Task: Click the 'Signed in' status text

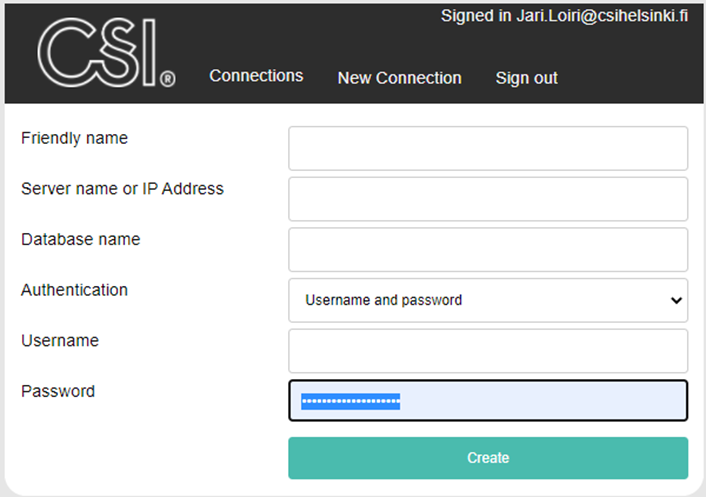Action: click(476, 16)
